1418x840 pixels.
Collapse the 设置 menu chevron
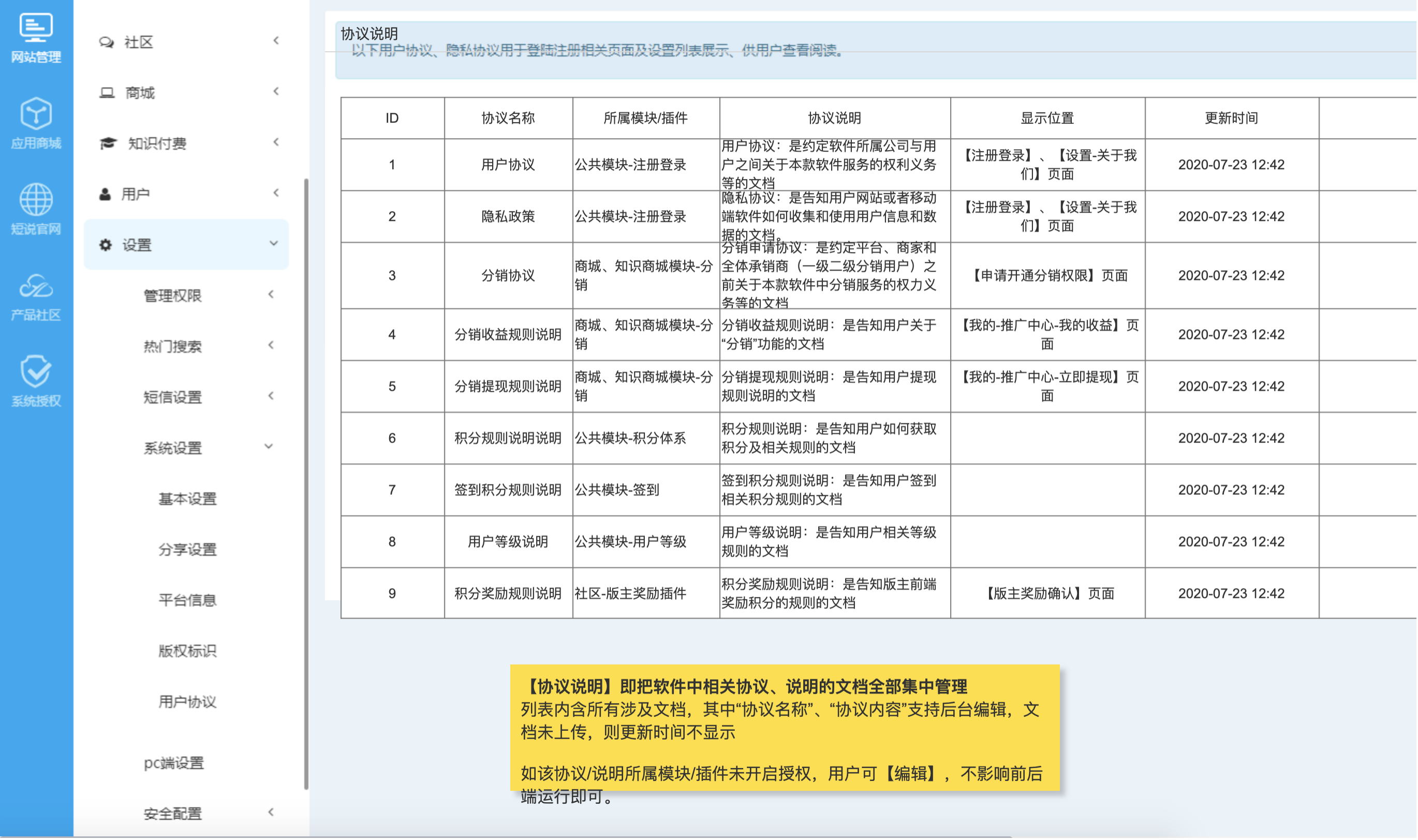point(274,243)
